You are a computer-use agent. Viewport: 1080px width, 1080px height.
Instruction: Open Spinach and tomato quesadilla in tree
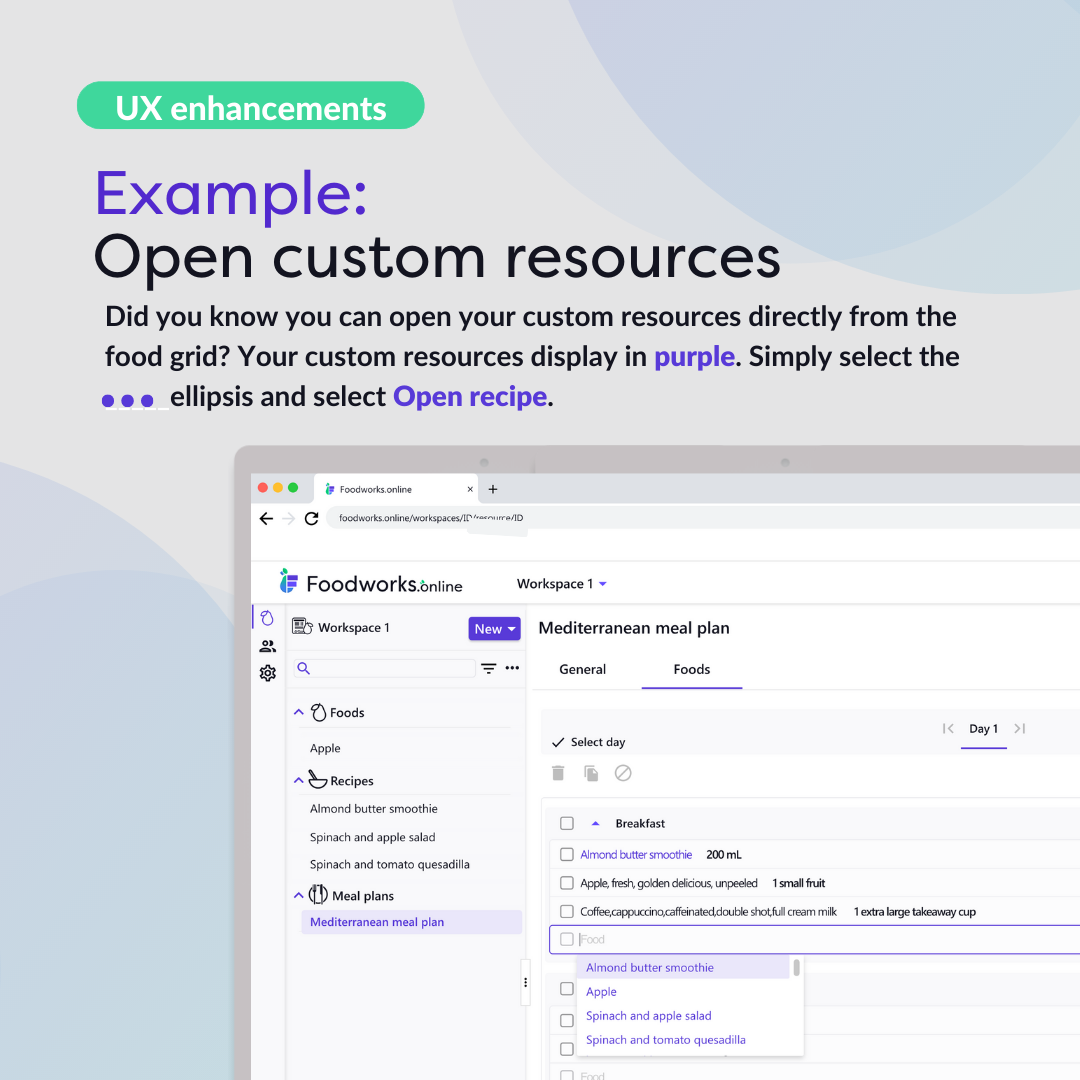(390, 864)
